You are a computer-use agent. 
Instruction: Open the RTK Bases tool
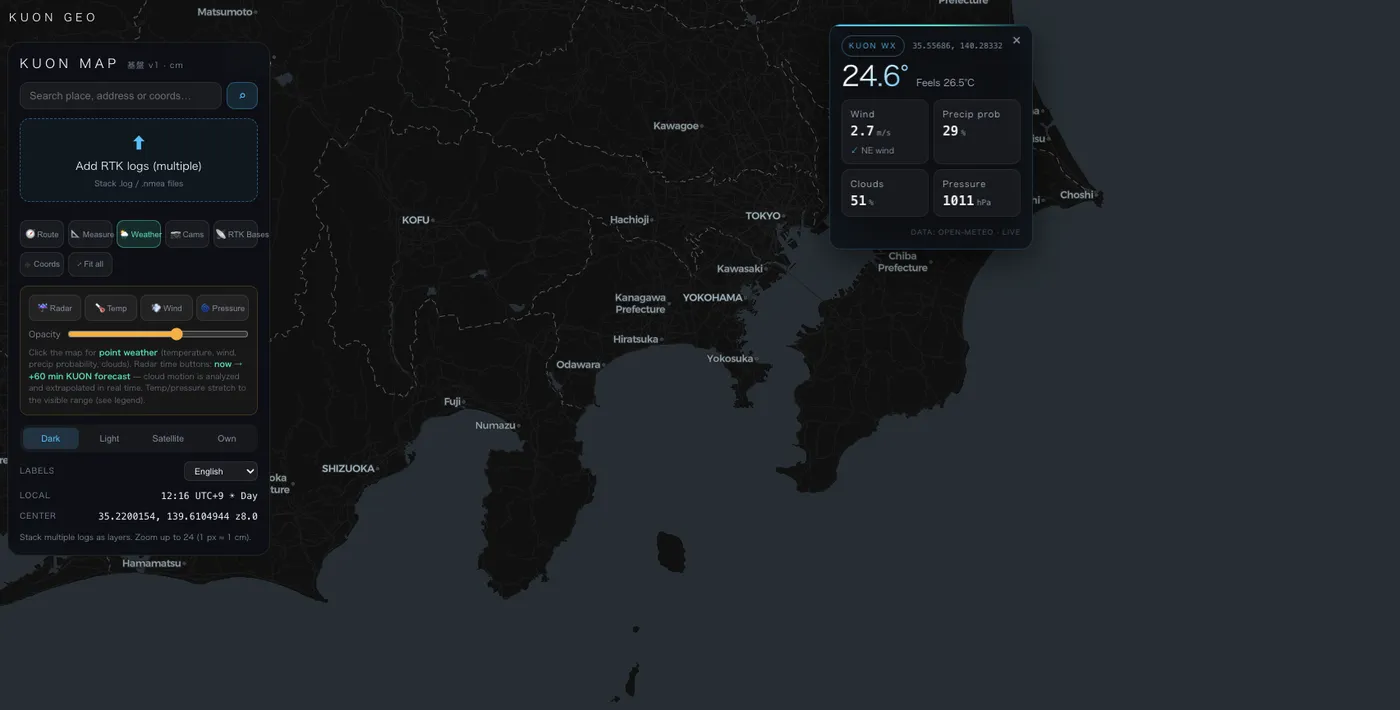point(235,234)
